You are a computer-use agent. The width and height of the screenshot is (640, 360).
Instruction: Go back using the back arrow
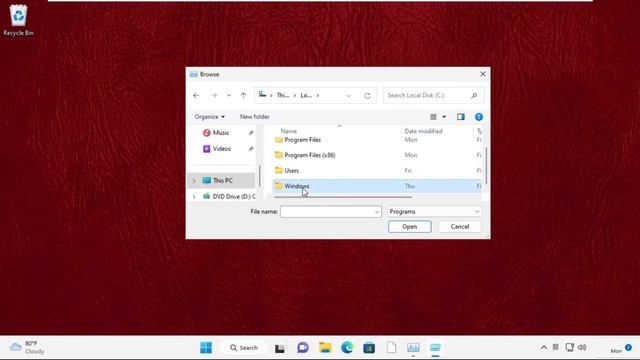tap(196, 95)
